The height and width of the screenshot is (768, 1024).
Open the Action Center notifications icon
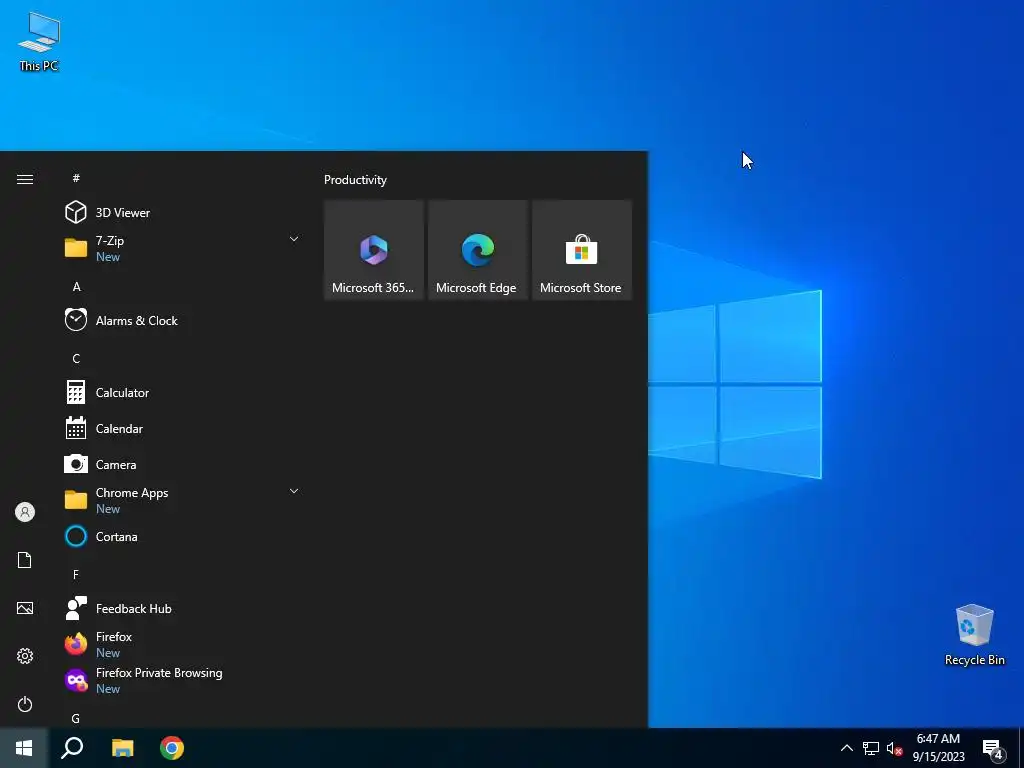[x=993, y=748]
